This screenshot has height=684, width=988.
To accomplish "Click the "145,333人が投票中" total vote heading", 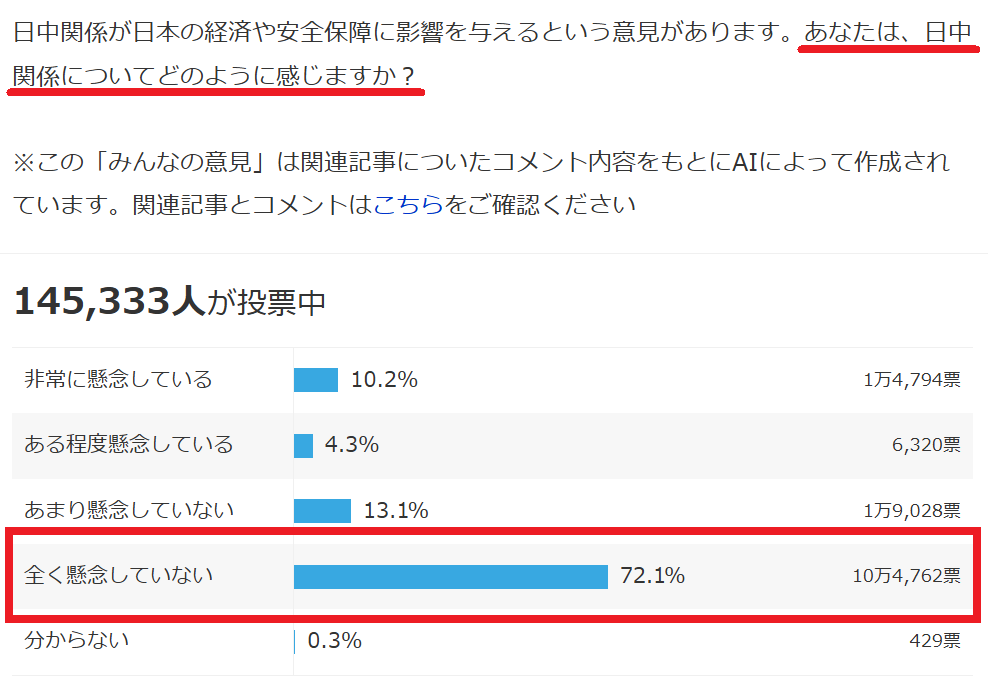I will coord(170,301).
